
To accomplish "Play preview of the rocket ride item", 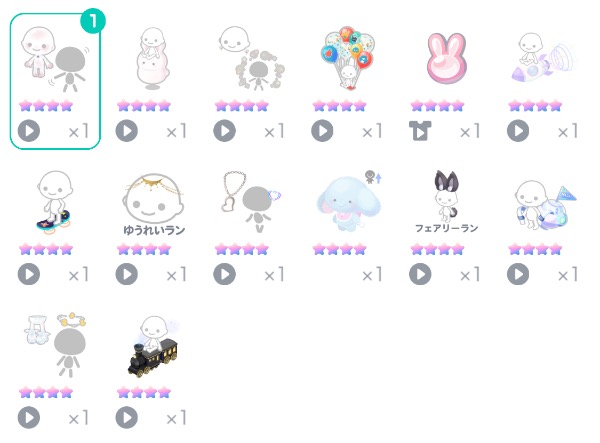I will coord(518,131).
